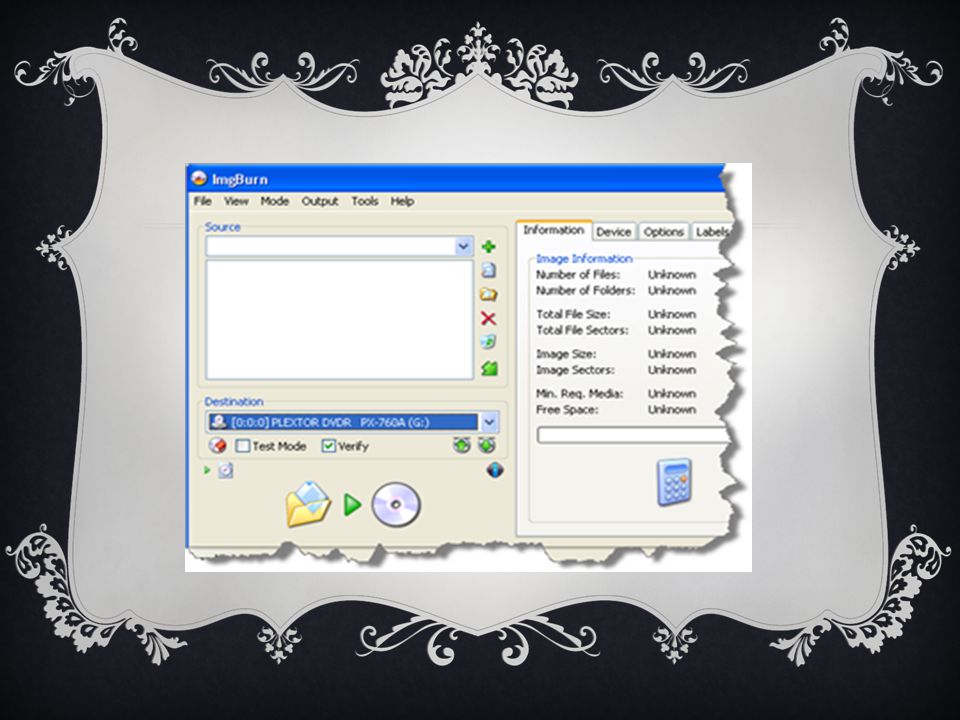Click the erase disc icon beside Test Mode
The height and width of the screenshot is (720, 960).
tap(217, 446)
